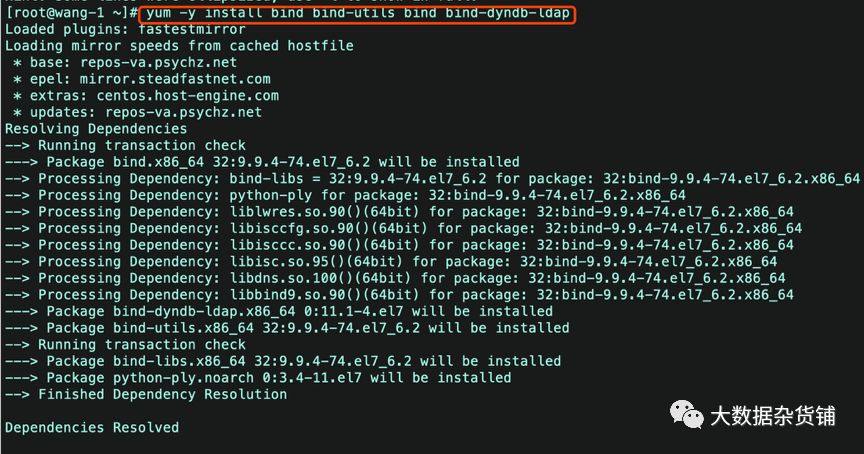Image resolution: width=864 pixels, height=454 pixels.
Task: Click the Package bind-dyndb-ldap.x86_64 line
Action: 279,311
